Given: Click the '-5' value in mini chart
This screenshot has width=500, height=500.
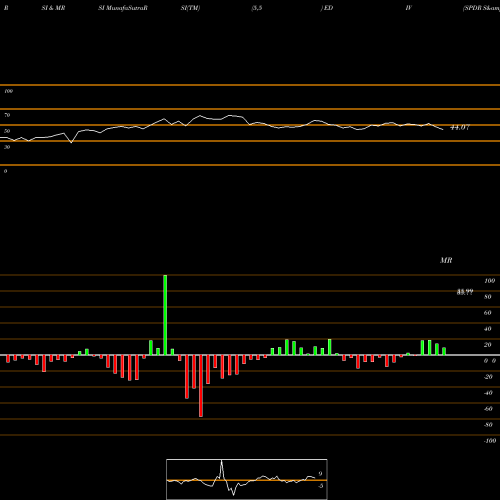Looking at the screenshot, I should click(x=320, y=486).
